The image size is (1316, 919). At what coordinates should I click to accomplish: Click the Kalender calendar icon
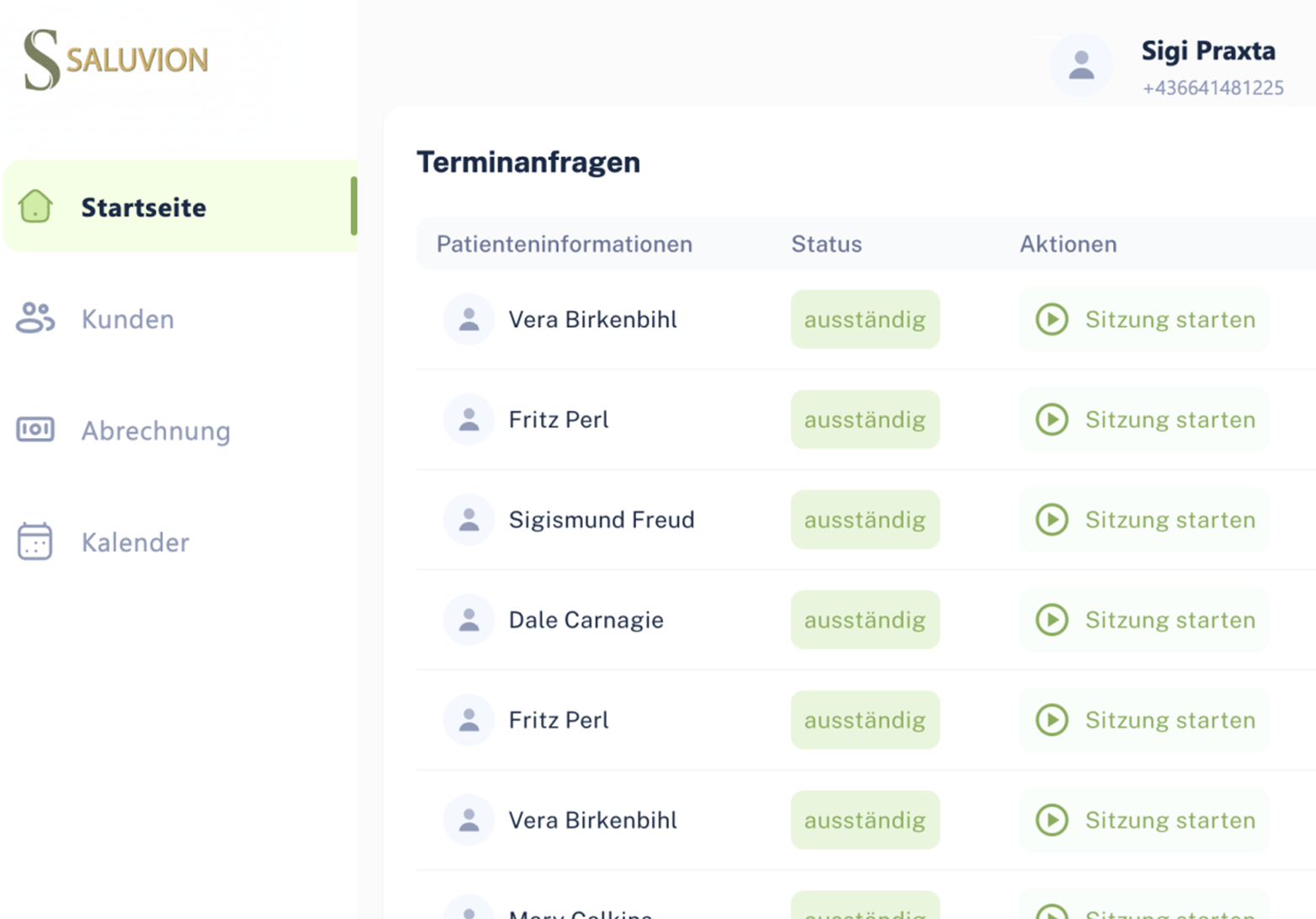pos(35,542)
